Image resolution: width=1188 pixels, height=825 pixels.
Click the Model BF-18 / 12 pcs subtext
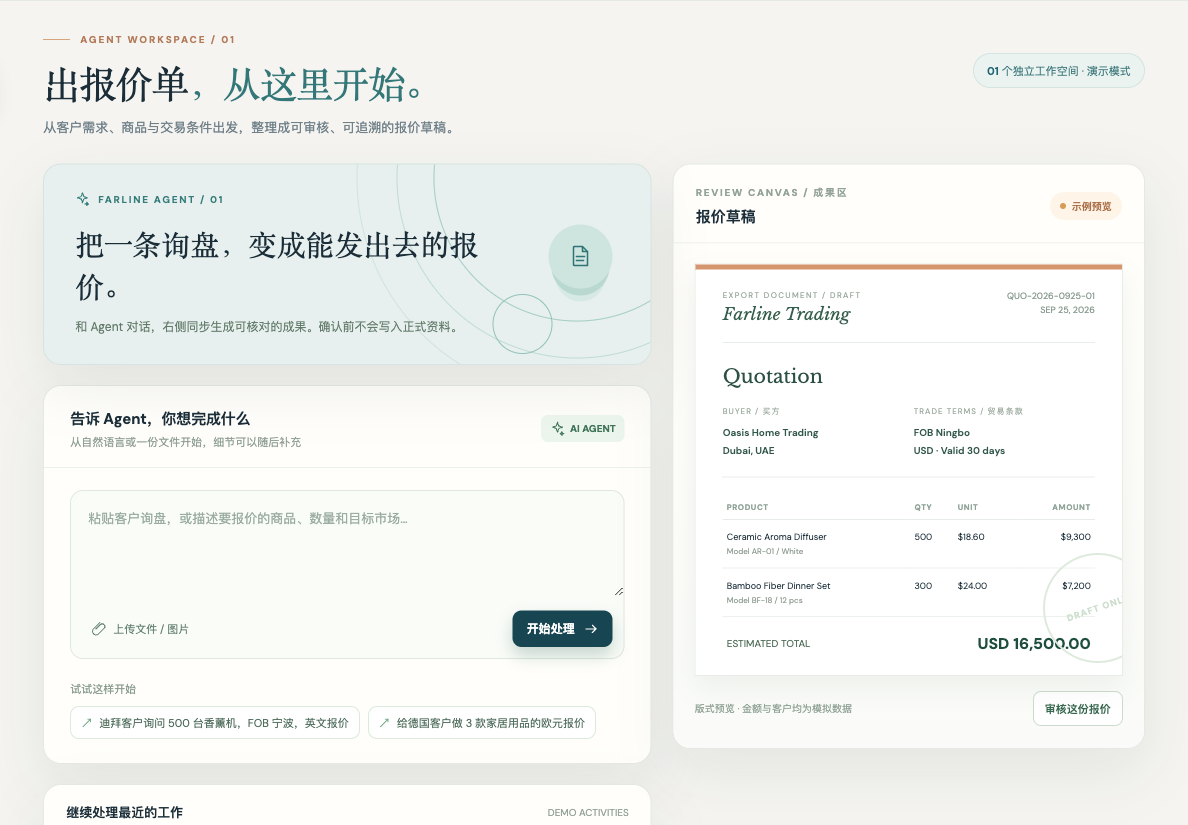click(x=764, y=601)
